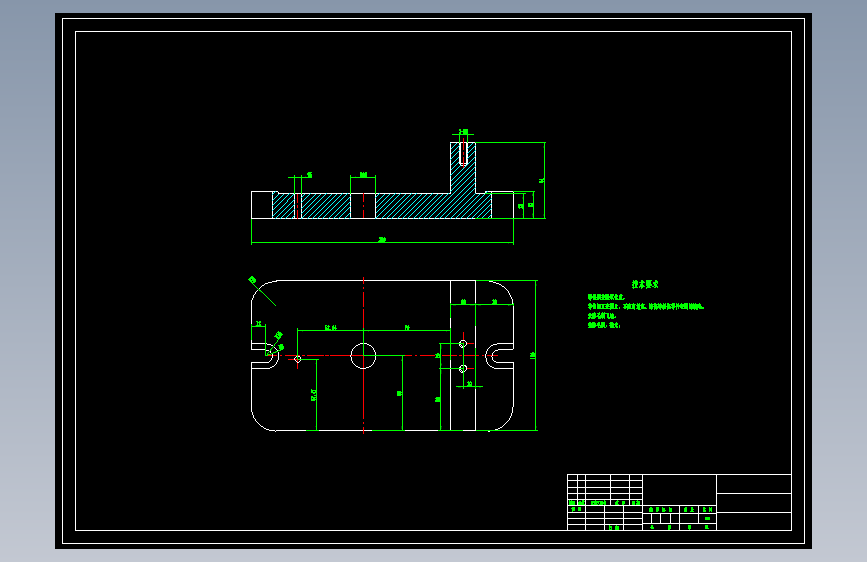Pick the lone small hole left of center circle
This screenshot has height=562, width=867.
coord(297,359)
